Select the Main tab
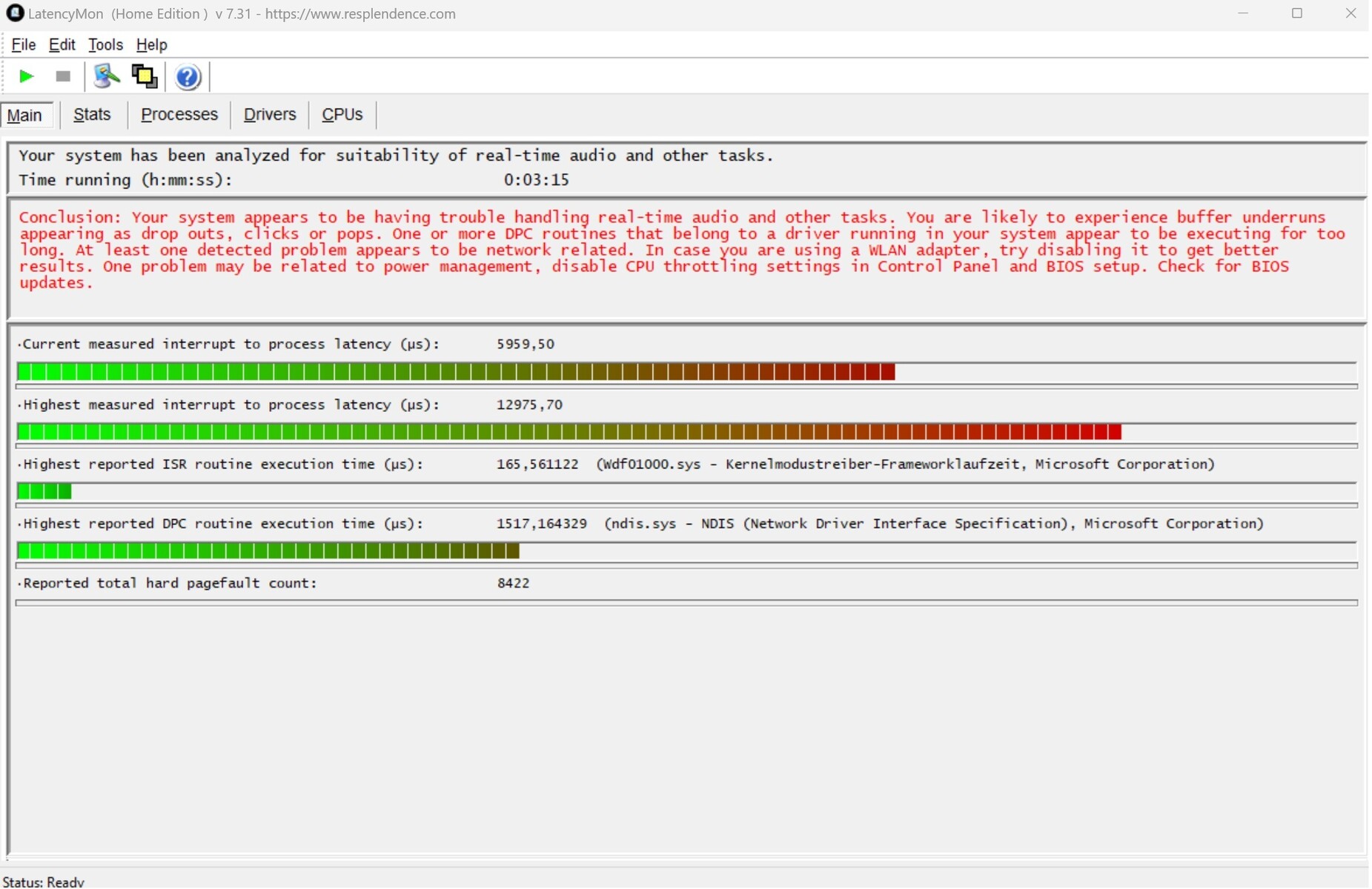The width and height of the screenshot is (1372, 889). click(27, 115)
